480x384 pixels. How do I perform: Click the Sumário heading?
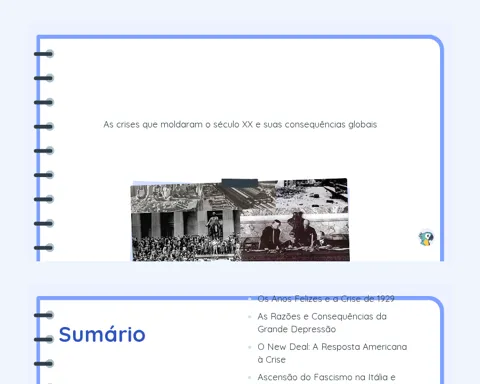(x=102, y=334)
